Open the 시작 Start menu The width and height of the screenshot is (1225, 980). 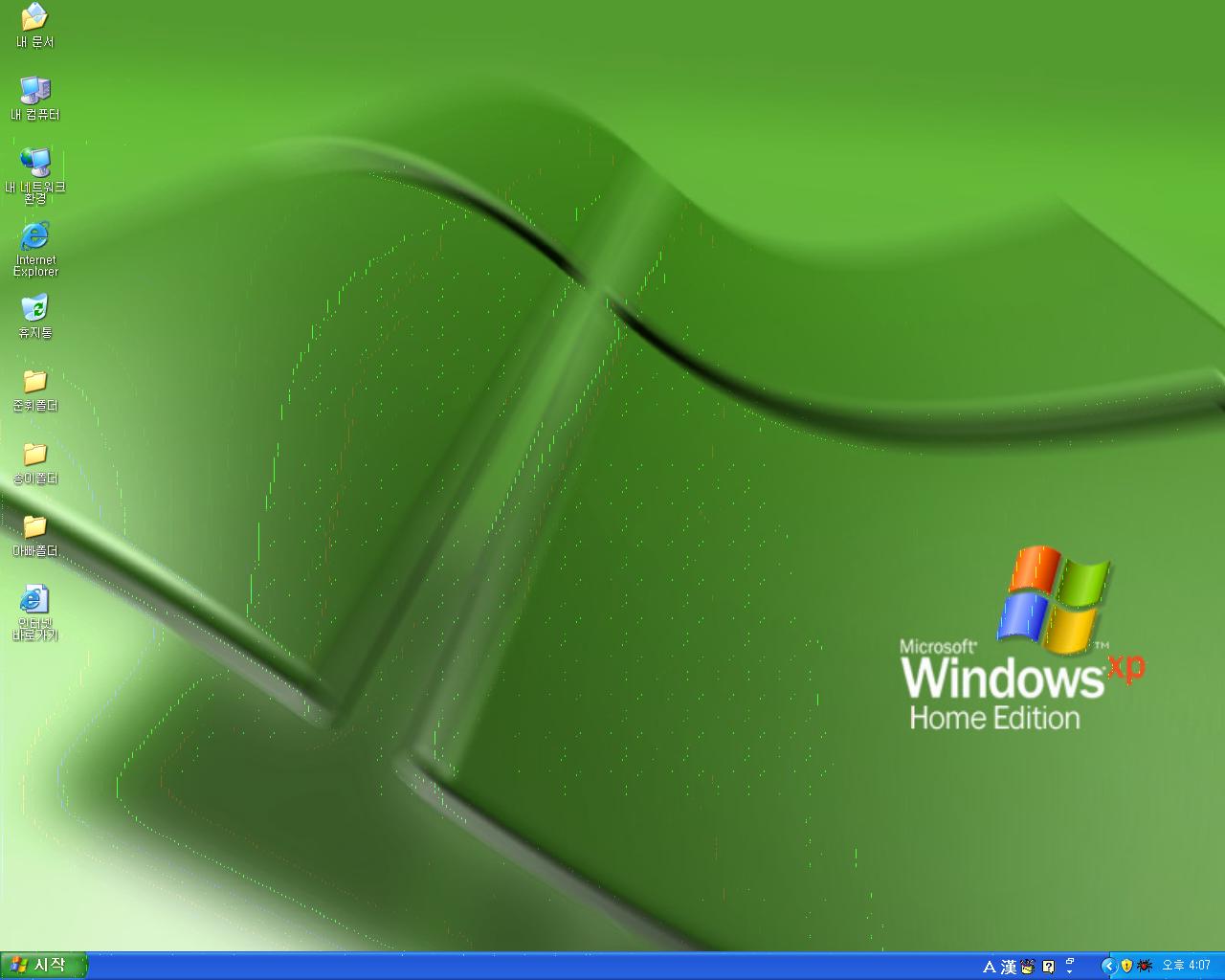pyautogui.click(x=44, y=966)
